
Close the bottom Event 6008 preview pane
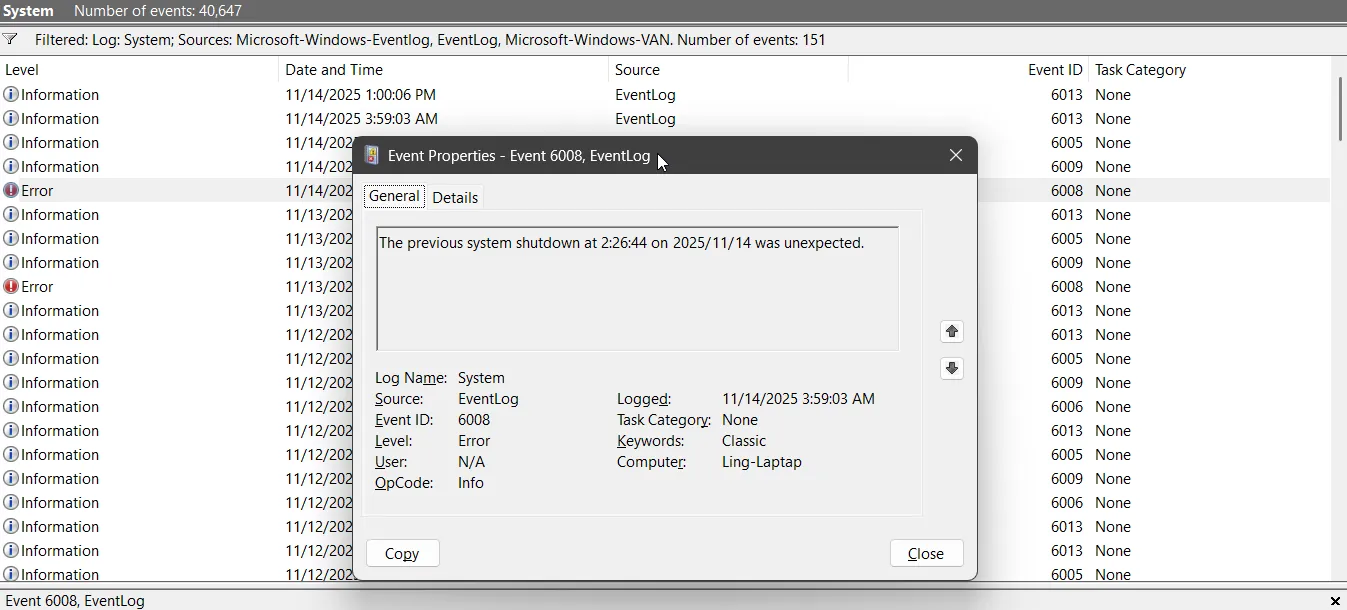(1335, 601)
